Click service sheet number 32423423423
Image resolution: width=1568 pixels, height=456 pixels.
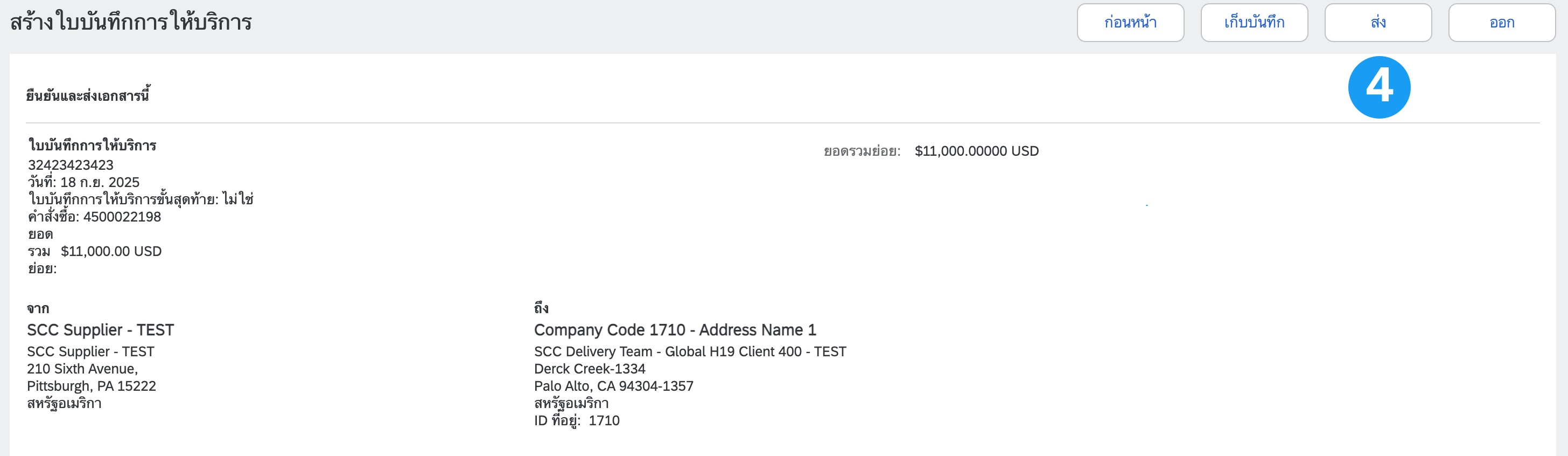click(71, 164)
